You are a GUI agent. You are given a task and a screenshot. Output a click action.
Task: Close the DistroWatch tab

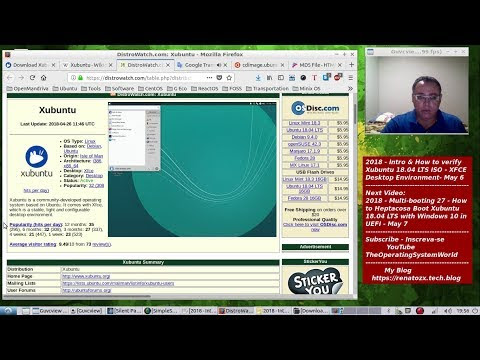pos(168,65)
